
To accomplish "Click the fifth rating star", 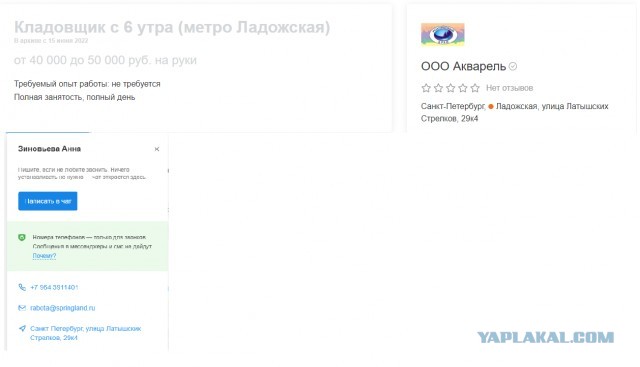I will (475, 88).
